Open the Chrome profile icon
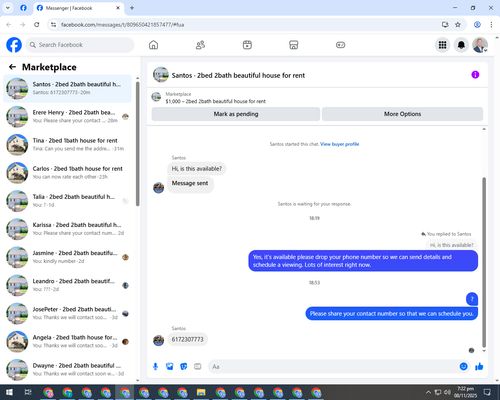Viewport: 500px width, 400px height. point(477,25)
